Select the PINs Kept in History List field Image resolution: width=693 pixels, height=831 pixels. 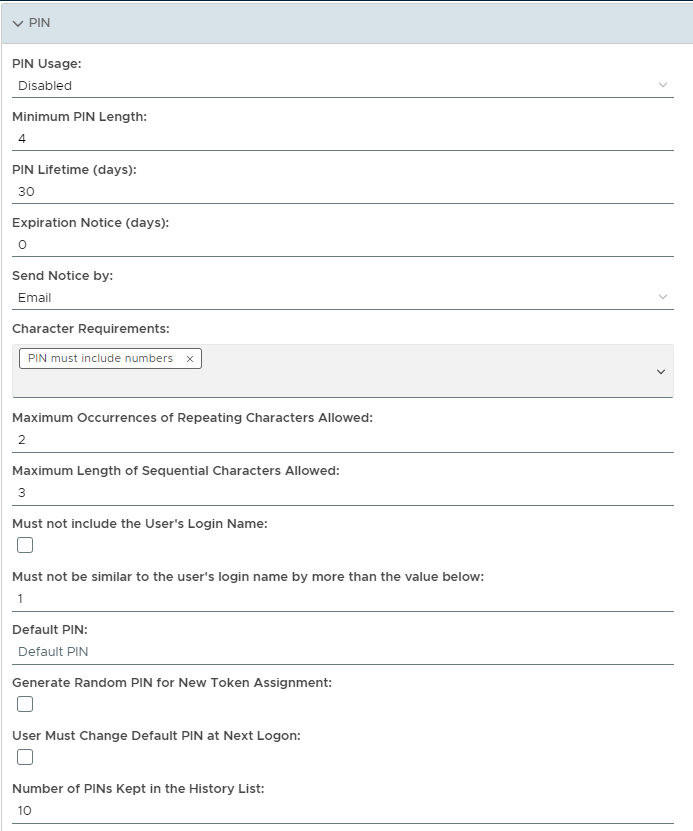coord(342,810)
